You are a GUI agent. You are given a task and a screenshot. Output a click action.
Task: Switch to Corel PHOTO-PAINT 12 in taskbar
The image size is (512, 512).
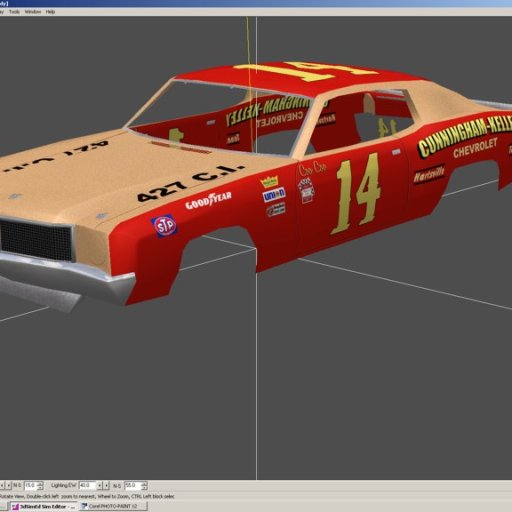pos(113,506)
